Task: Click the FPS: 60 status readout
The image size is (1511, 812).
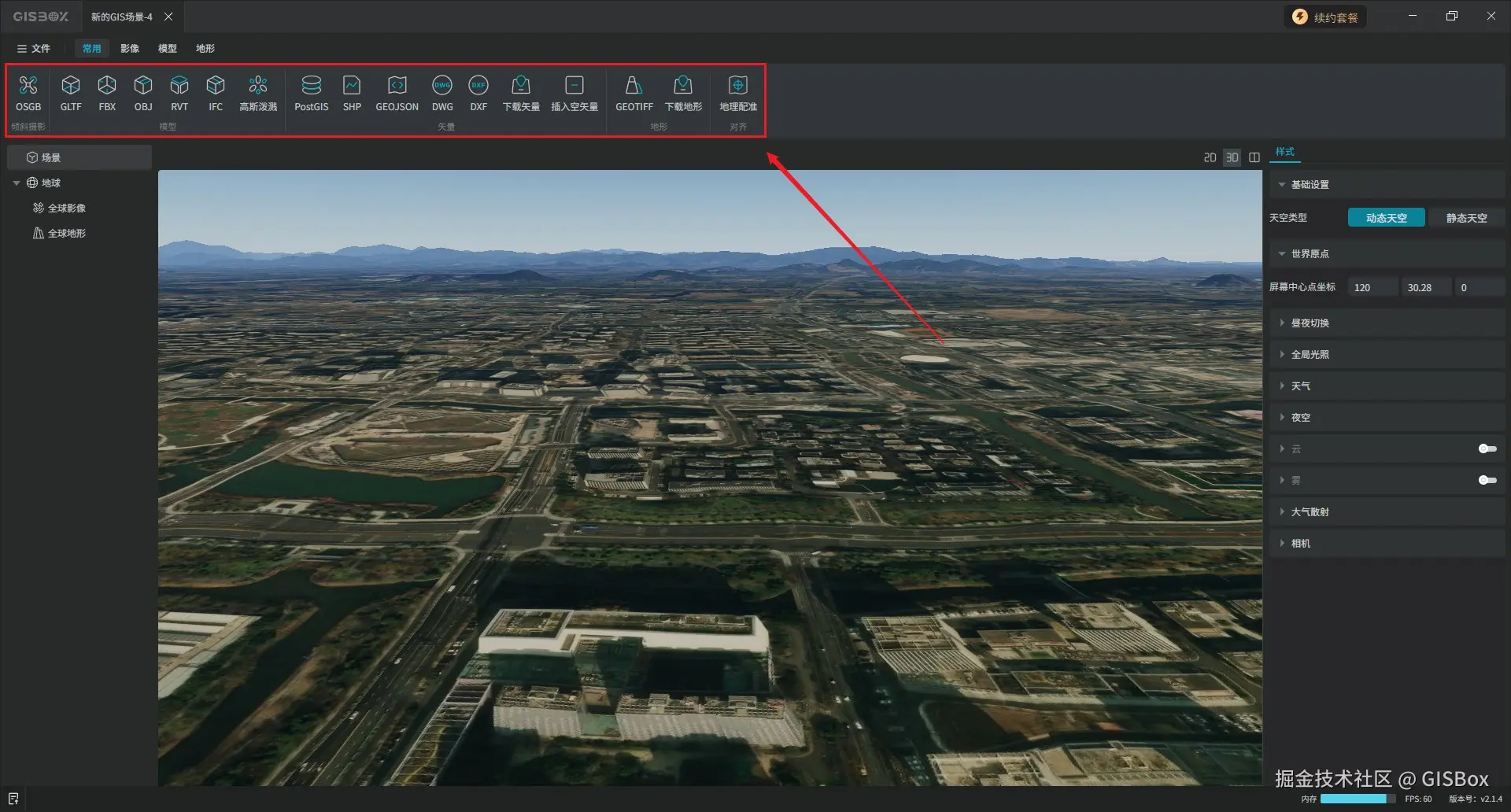Action: 1418,799
